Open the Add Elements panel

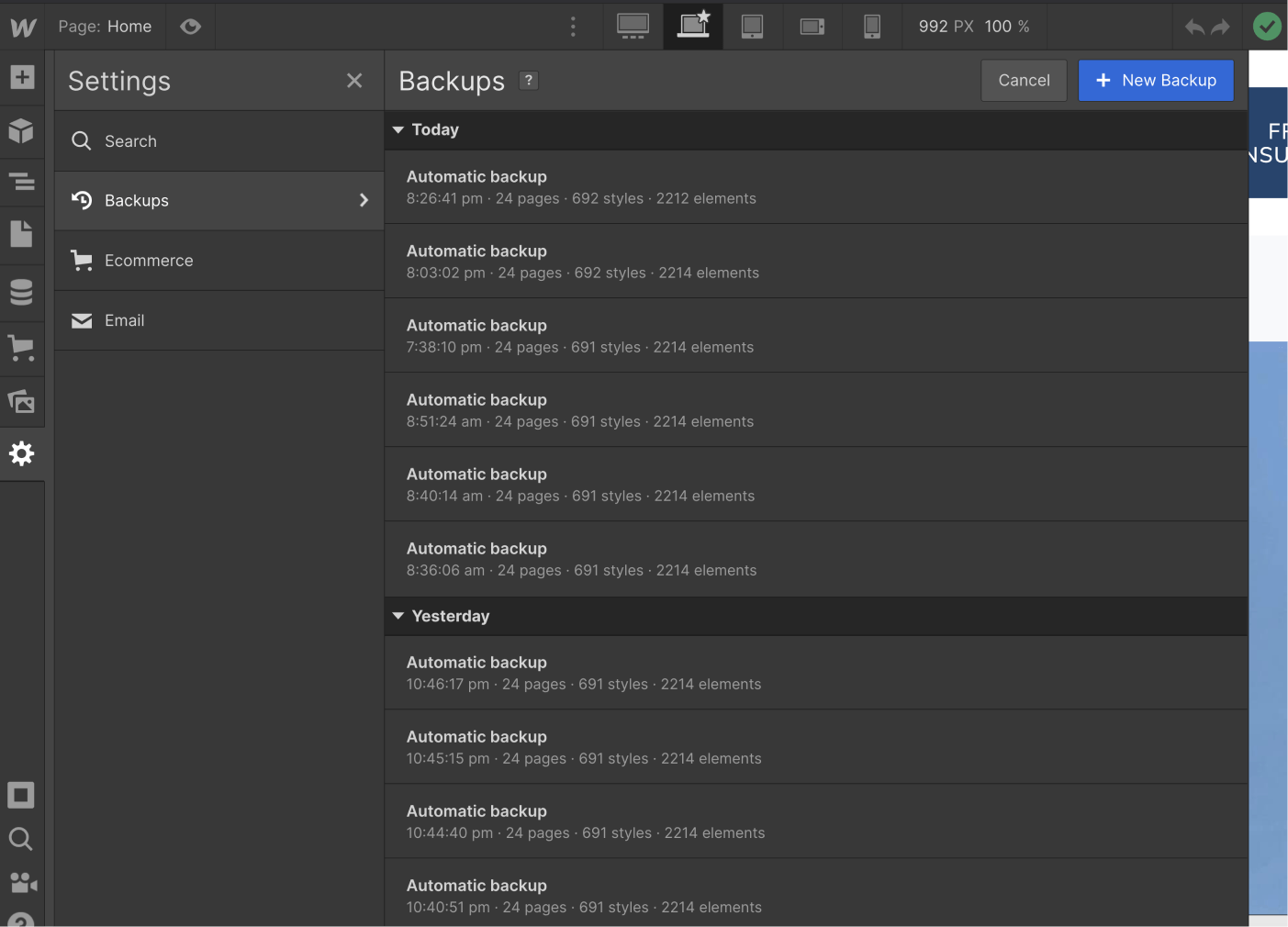[22, 77]
